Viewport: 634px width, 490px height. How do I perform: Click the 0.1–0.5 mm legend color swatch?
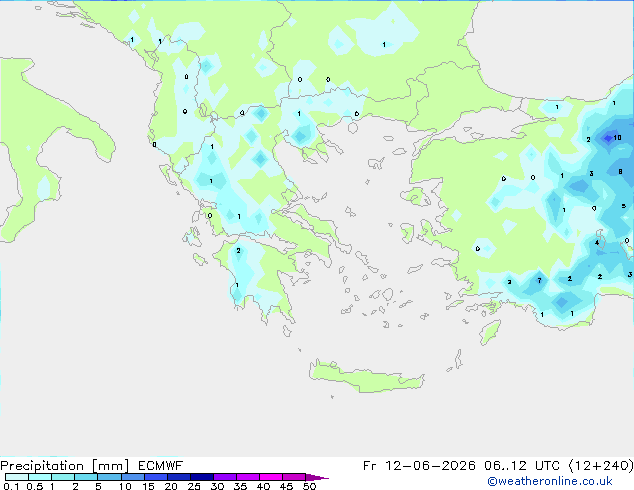pos(17,477)
